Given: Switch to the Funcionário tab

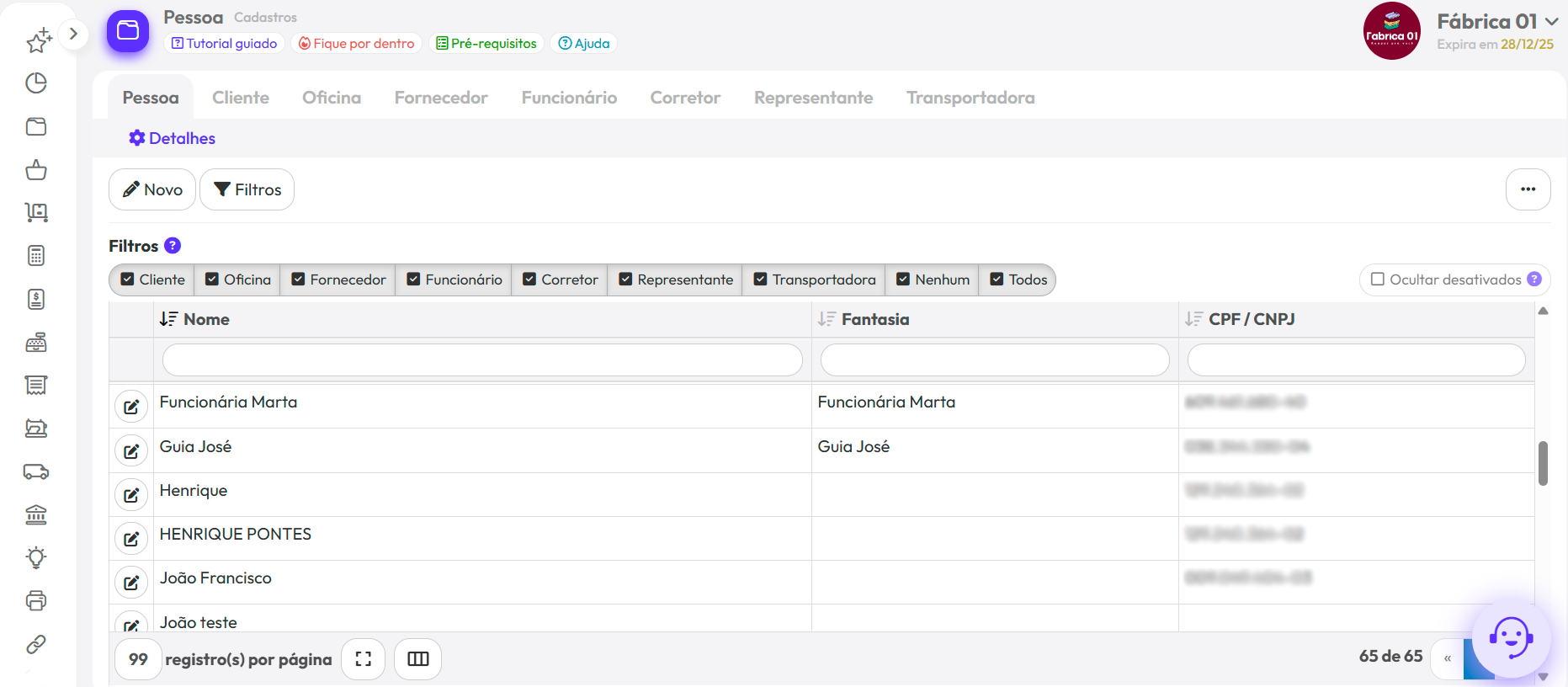Looking at the screenshot, I should (x=569, y=98).
